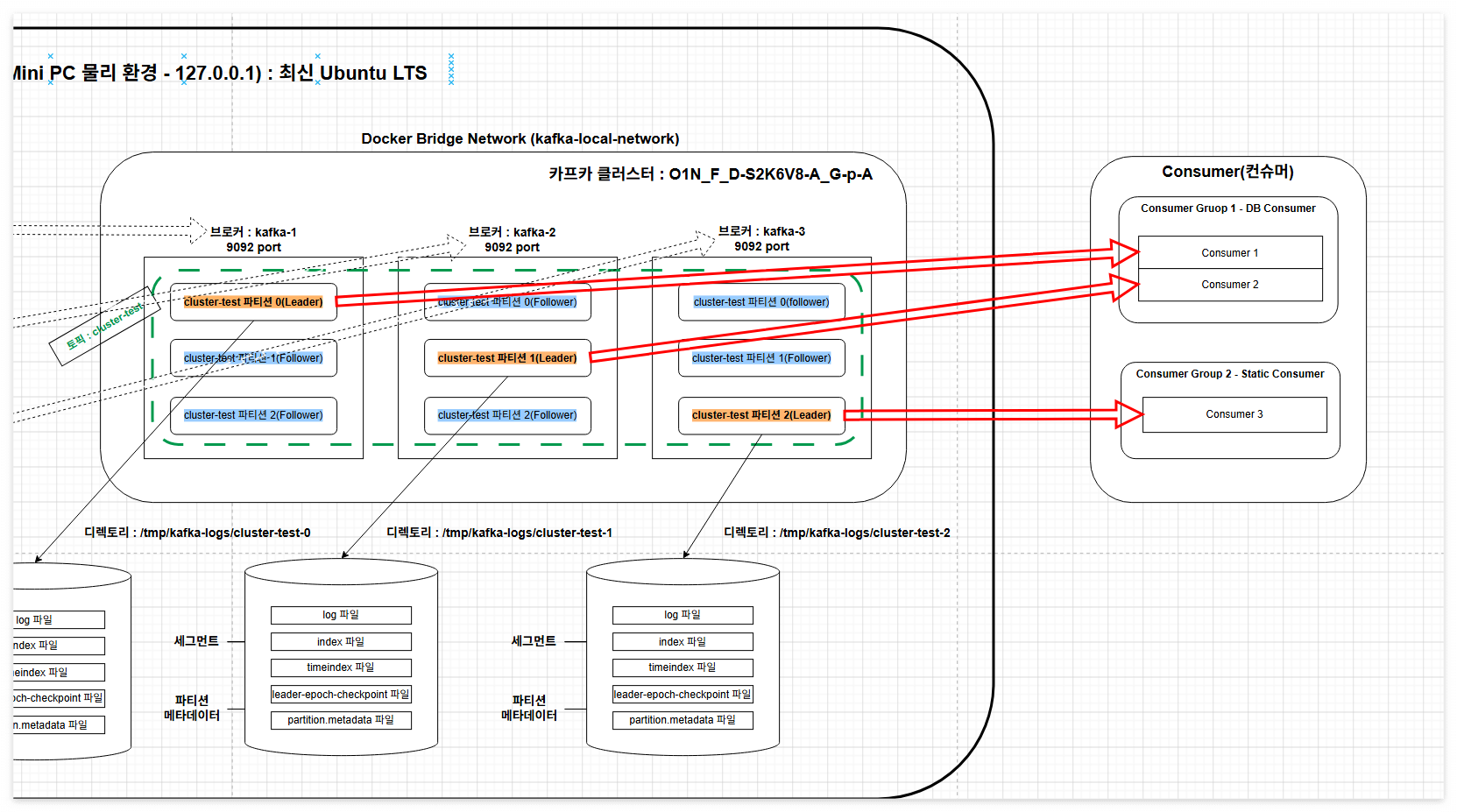Select cluster-test 파티션 0(follower) in kafka-3

761,302
